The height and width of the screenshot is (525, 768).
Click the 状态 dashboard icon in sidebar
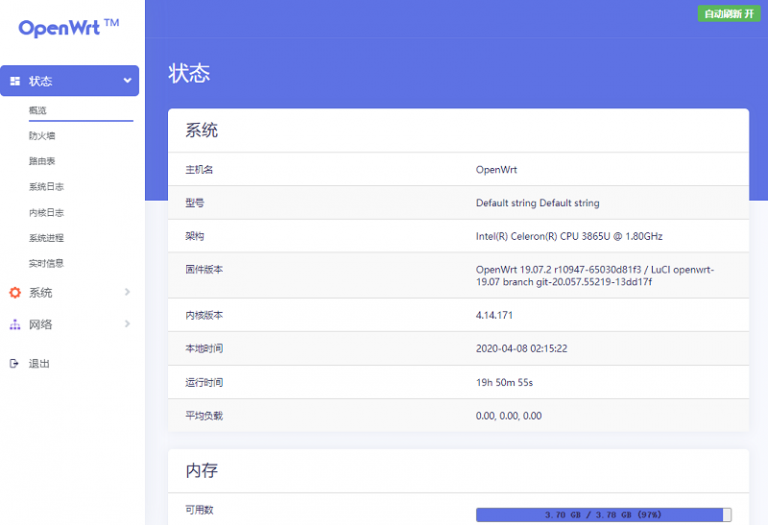click(x=15, y=81)
